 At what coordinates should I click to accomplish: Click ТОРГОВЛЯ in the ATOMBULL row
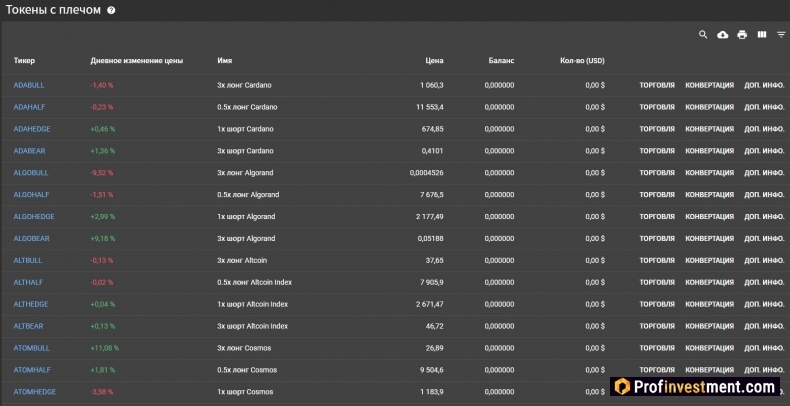coord(657,348)
